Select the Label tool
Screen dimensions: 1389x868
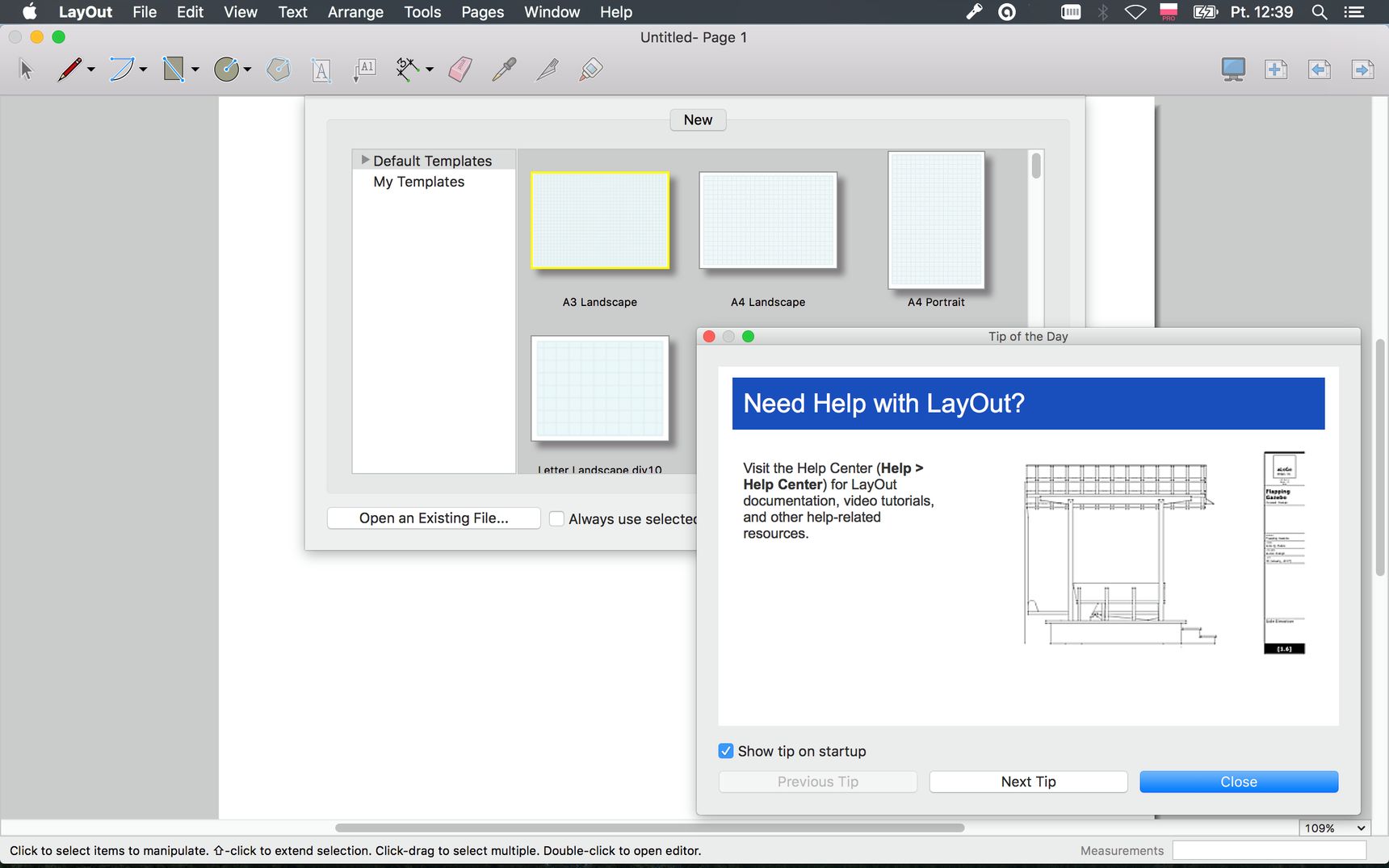pyautogui.click(x=365, y=69)
